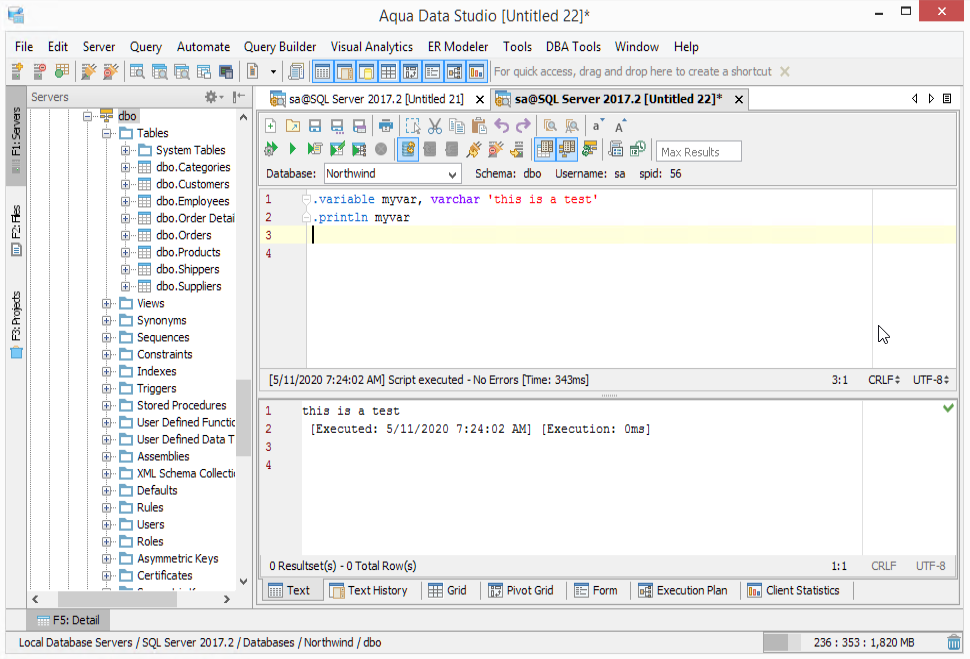Screen dimensions: 970x659
Task: Open the Database dropdown showing Northwind
Action: coord(392,174)
